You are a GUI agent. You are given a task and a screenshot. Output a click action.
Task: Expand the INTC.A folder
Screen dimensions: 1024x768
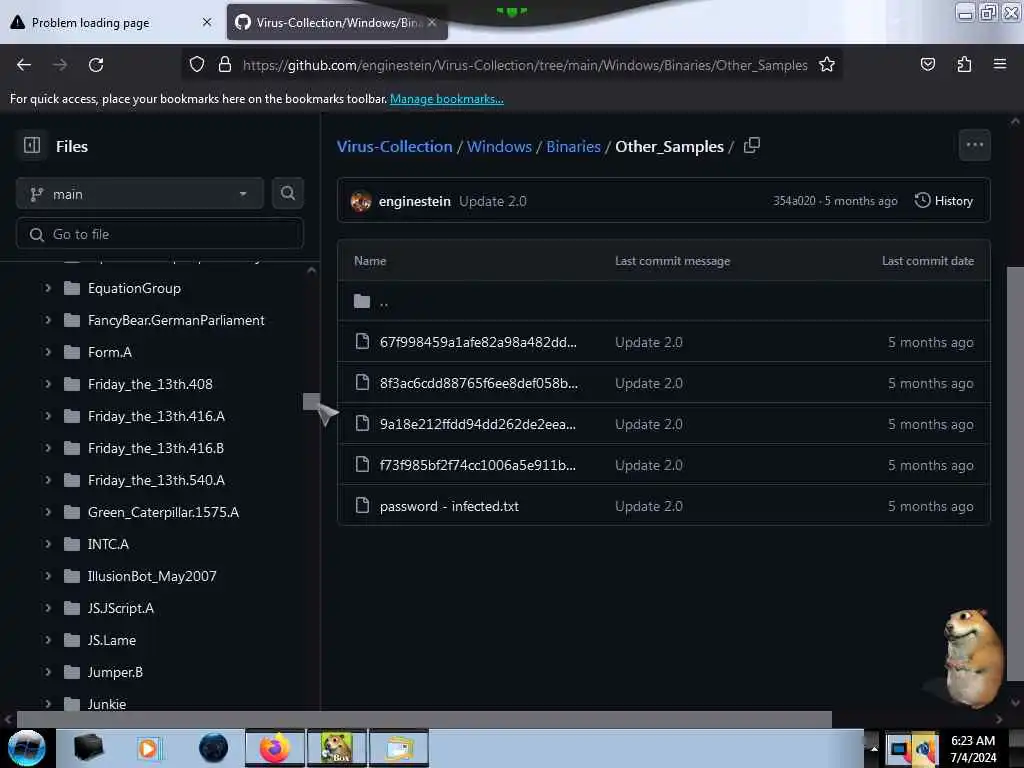pyautogui.click(x=48, y=543)
